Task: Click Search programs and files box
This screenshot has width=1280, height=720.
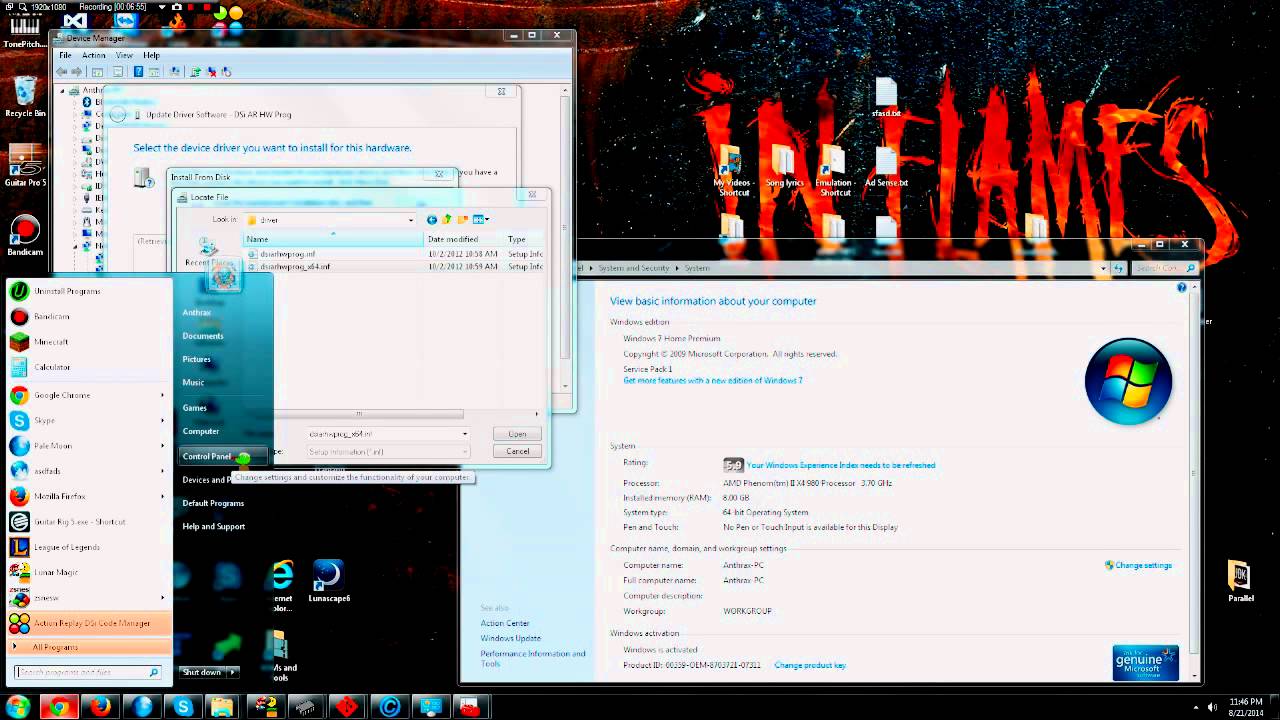Action: tap(86, 672)
